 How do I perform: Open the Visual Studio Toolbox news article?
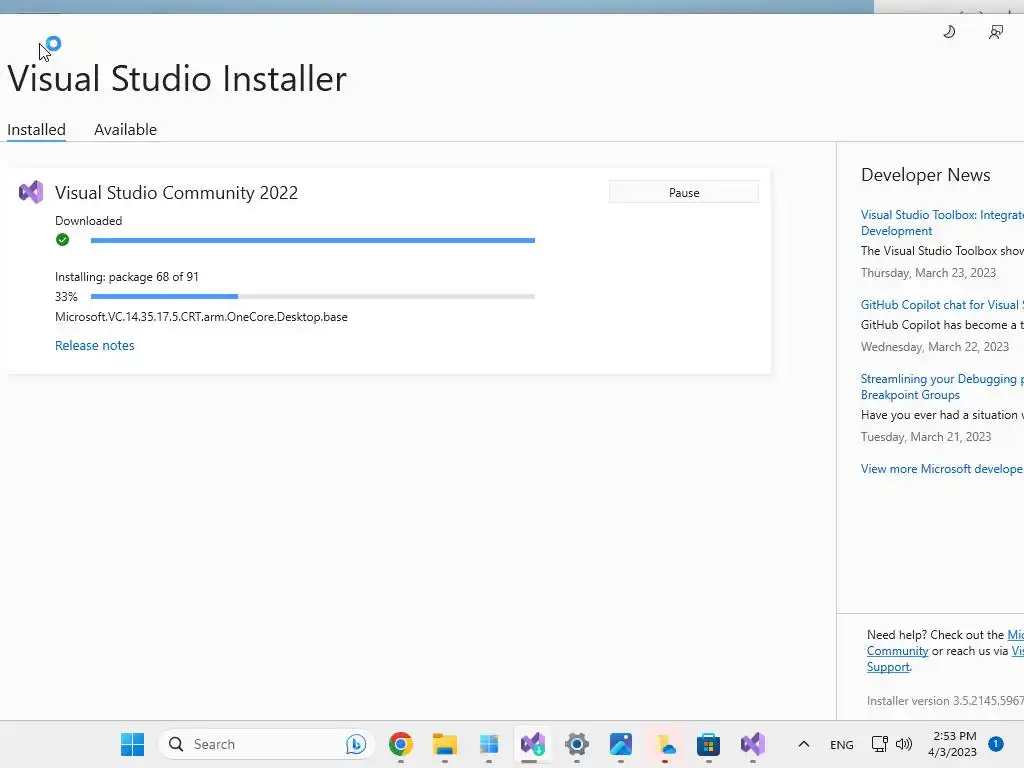click(942, 223)
